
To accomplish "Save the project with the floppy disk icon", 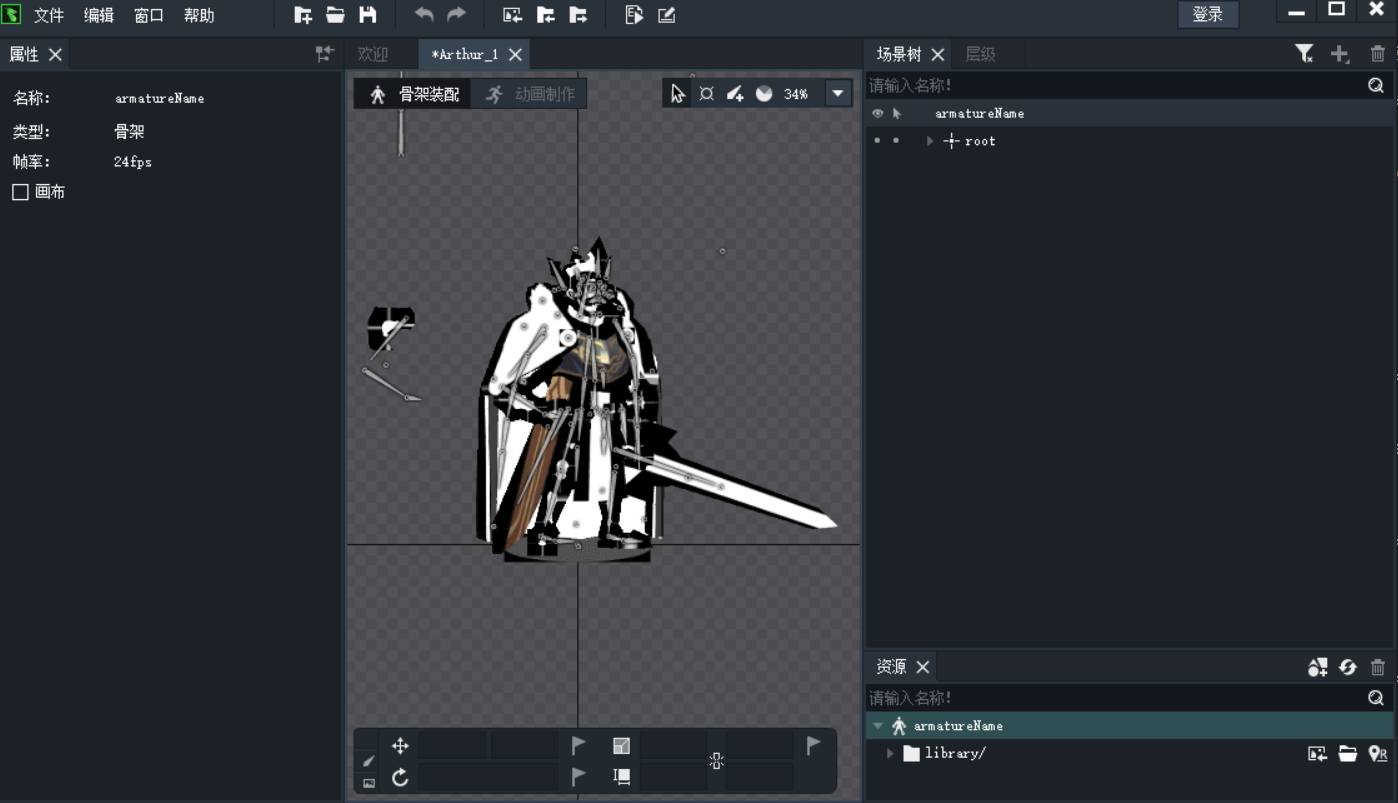I will [x=368, y=15].
